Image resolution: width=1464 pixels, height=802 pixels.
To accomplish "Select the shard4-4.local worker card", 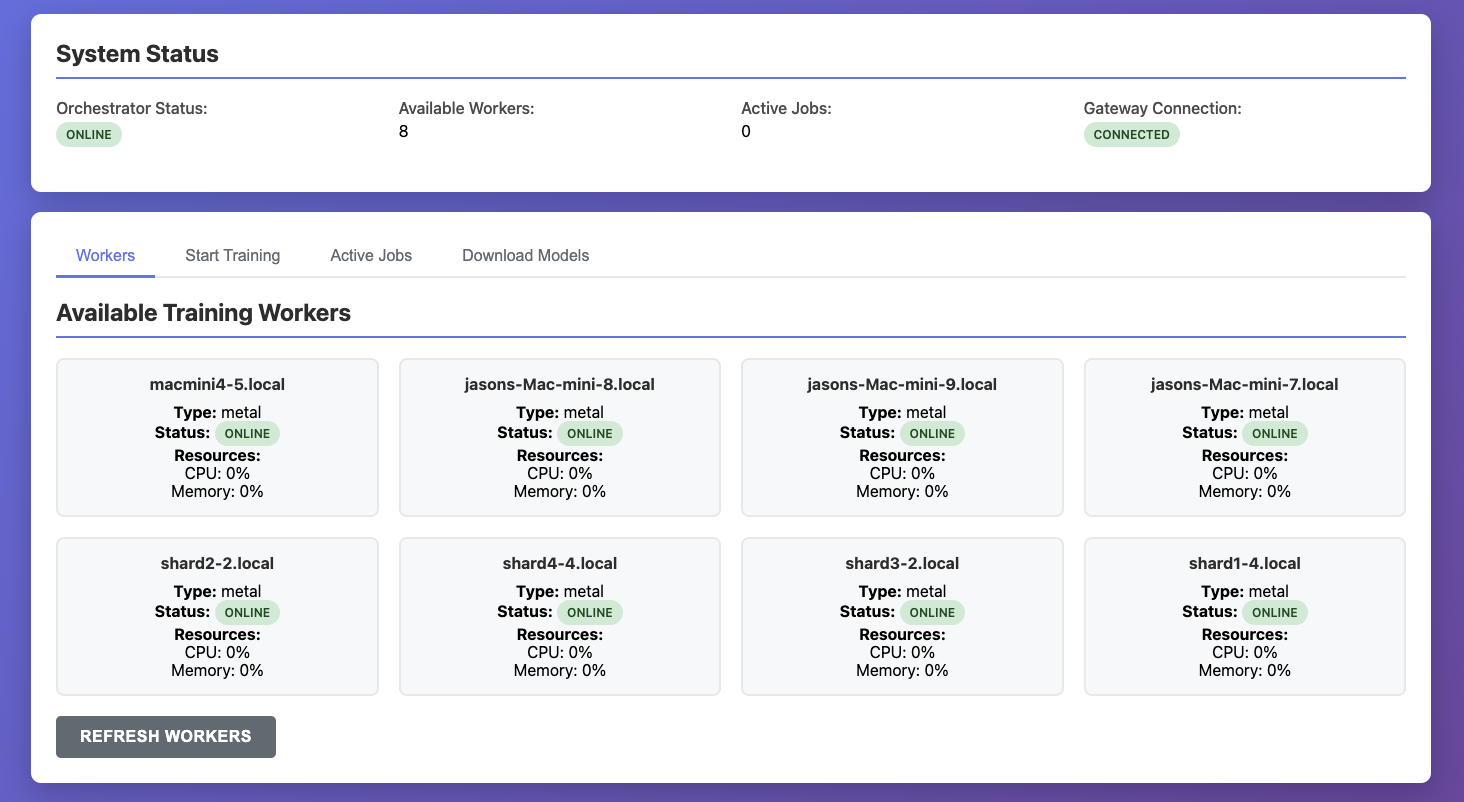I will tap(559, 616).
